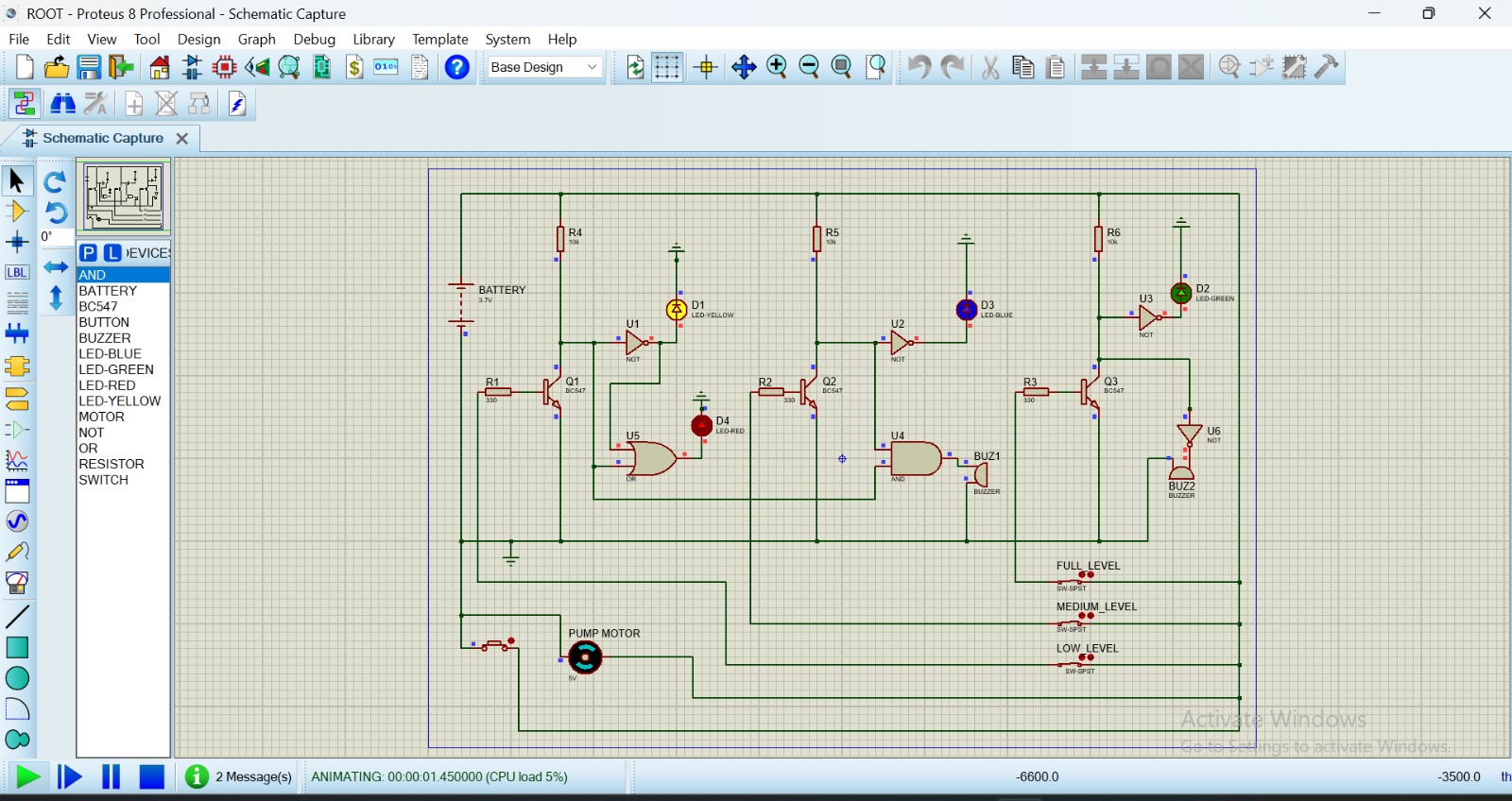Image resolution: width=1512 pixels, height=801 pixels.
Task: Select the Junction Dot mode
Action: click(17, 243)
